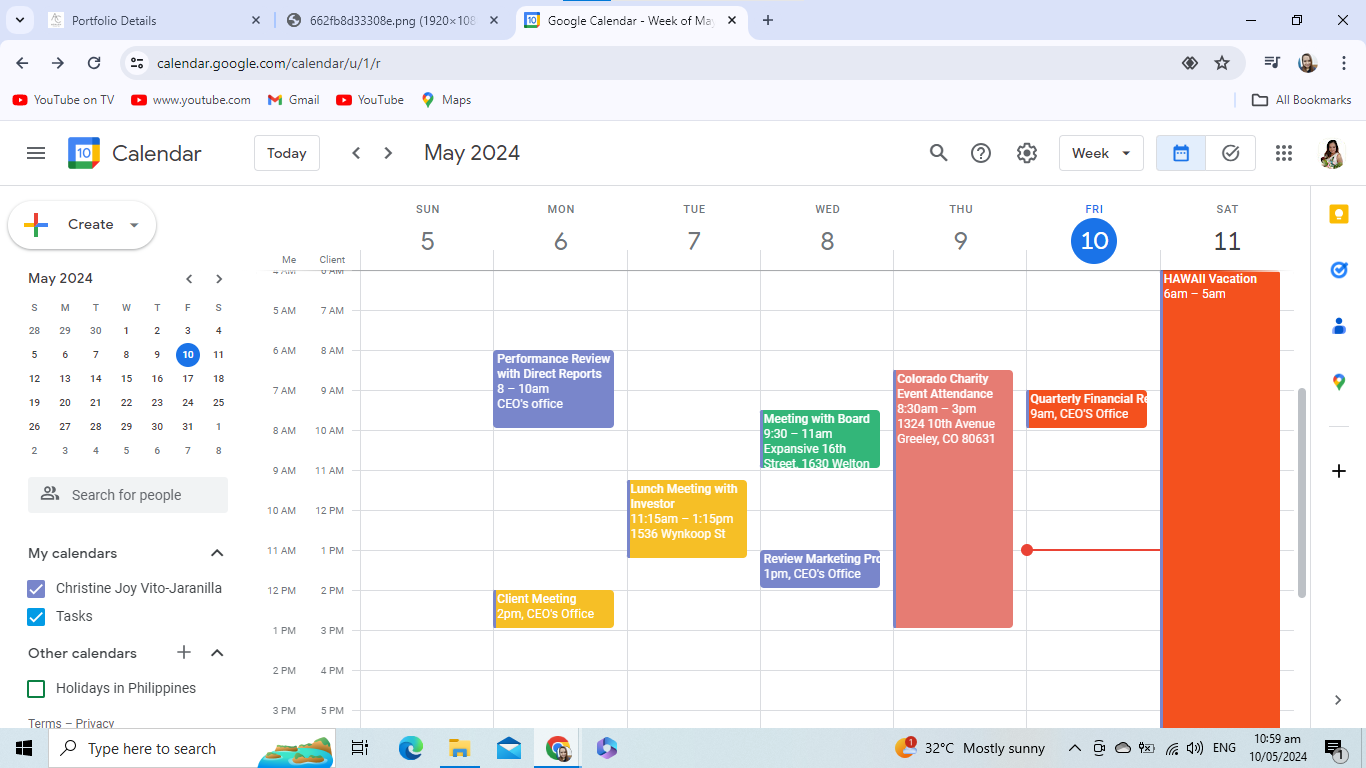Open Colorado Charity Event Attendance event
The height and width of the screenshot is (768, 1366).
[953, 499]
